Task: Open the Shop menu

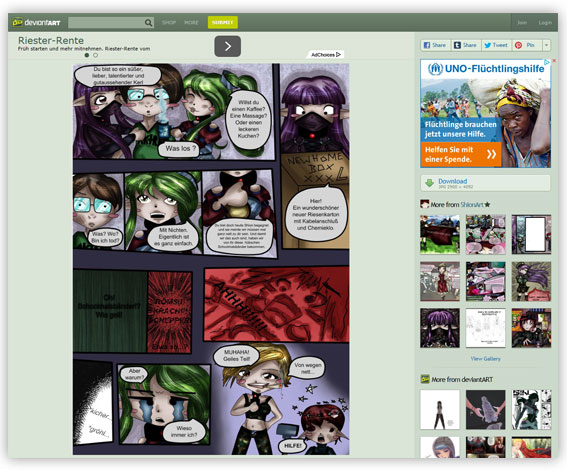Action: (x=169, y=22)
